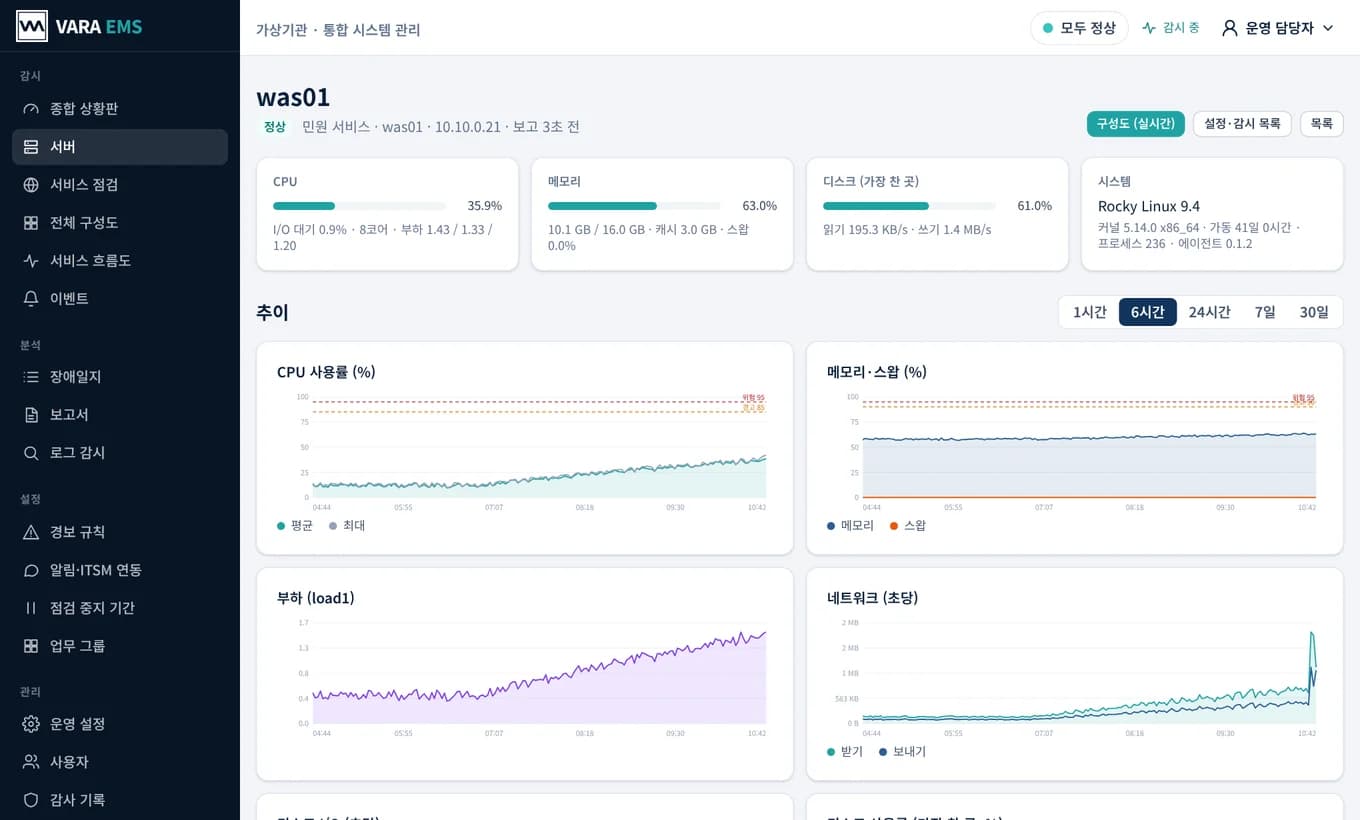Click the 운영 설정 gear icon
Viewport: 1360px width, 820px height.
31,723
